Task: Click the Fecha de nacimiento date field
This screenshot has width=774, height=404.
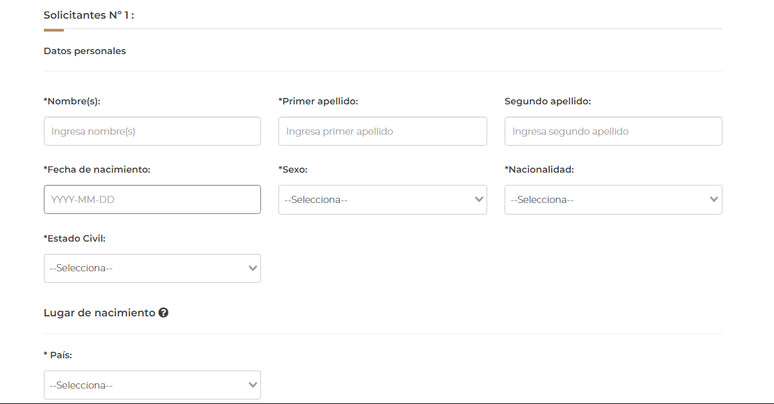Action: (152, 199)
